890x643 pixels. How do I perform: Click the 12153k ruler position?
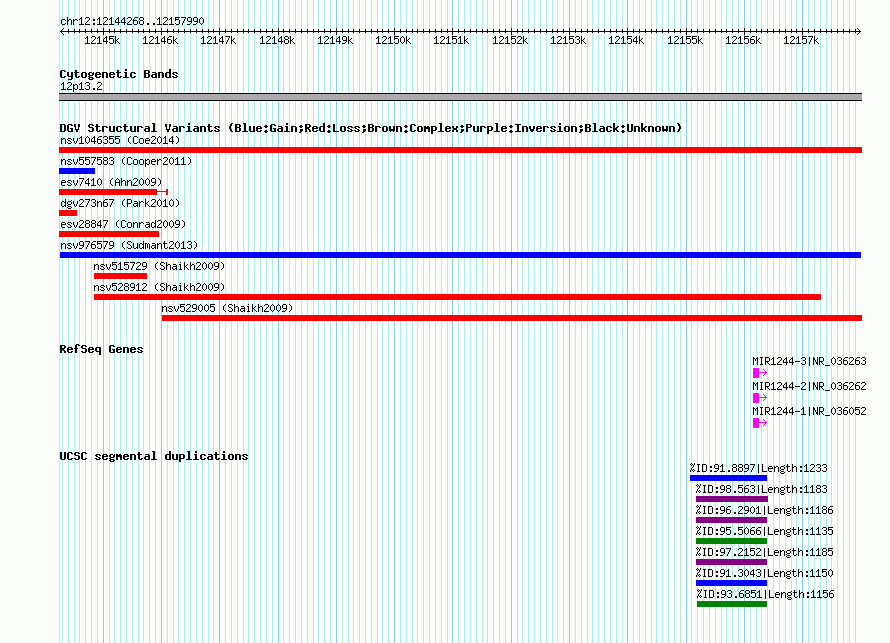click(568, 40)
